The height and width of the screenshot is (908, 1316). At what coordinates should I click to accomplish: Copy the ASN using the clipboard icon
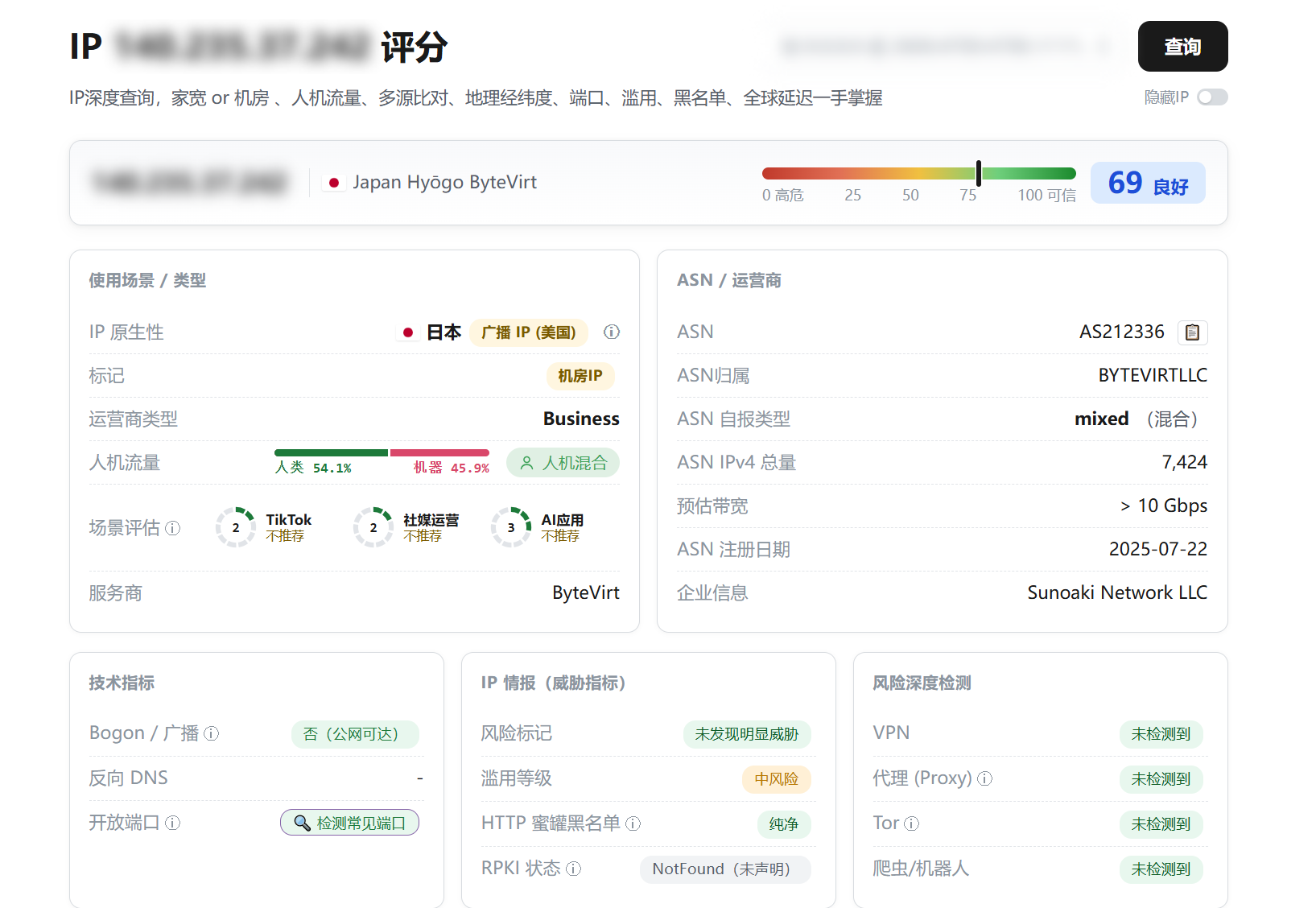coord(1193,332)
